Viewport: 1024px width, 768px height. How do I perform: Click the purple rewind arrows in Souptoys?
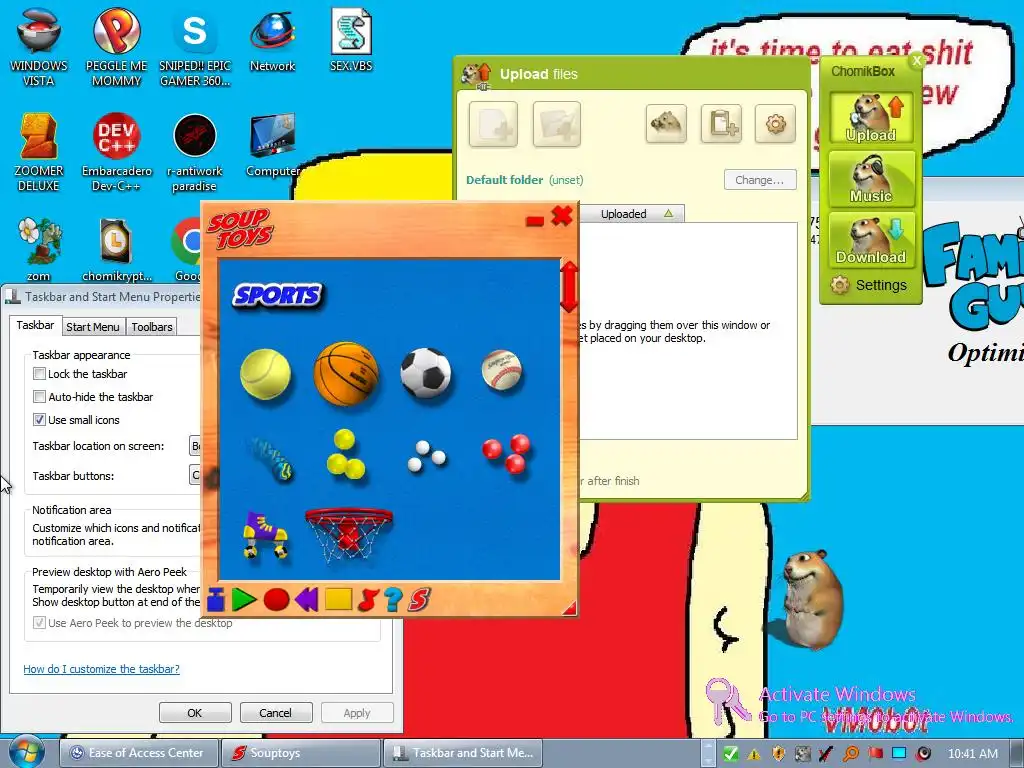pos(306,600)
